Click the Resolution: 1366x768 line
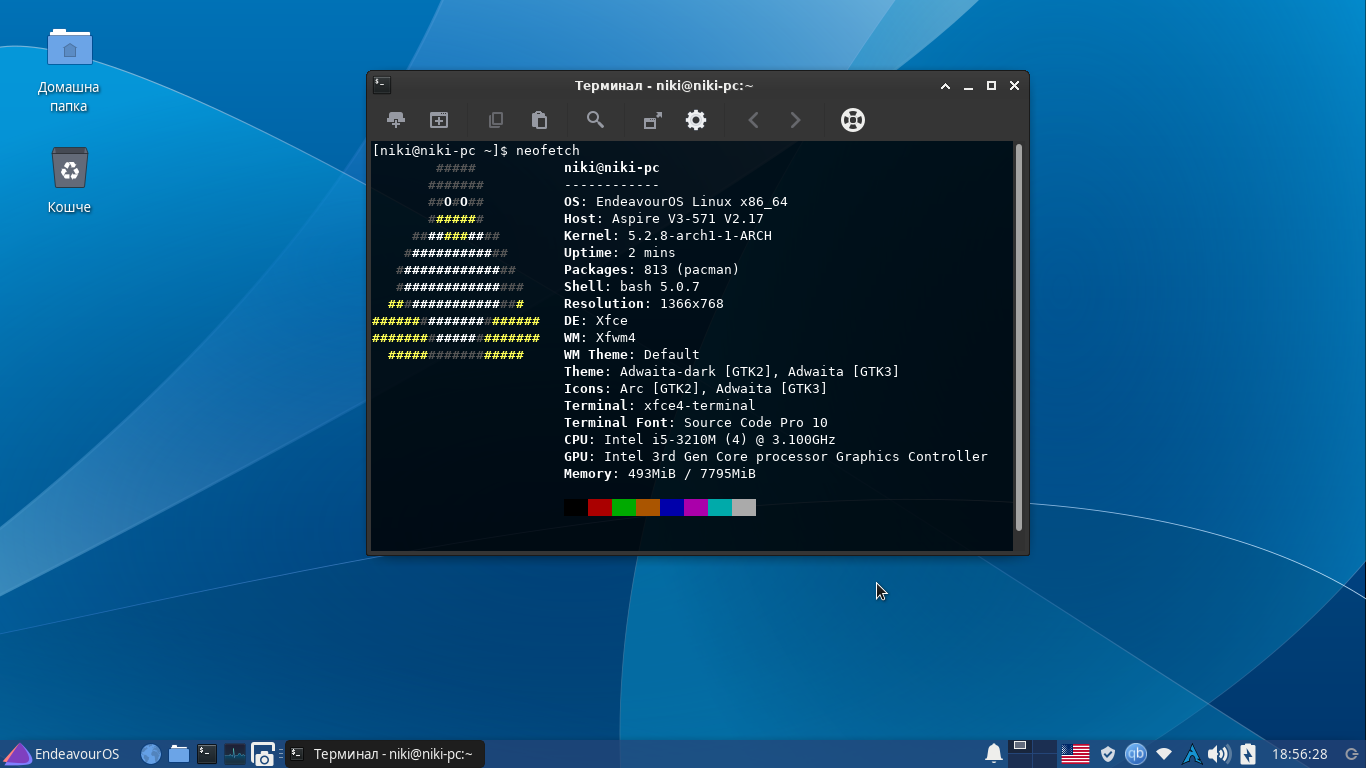This screenshot has height=768, width=1366. [x=644, y=303]
